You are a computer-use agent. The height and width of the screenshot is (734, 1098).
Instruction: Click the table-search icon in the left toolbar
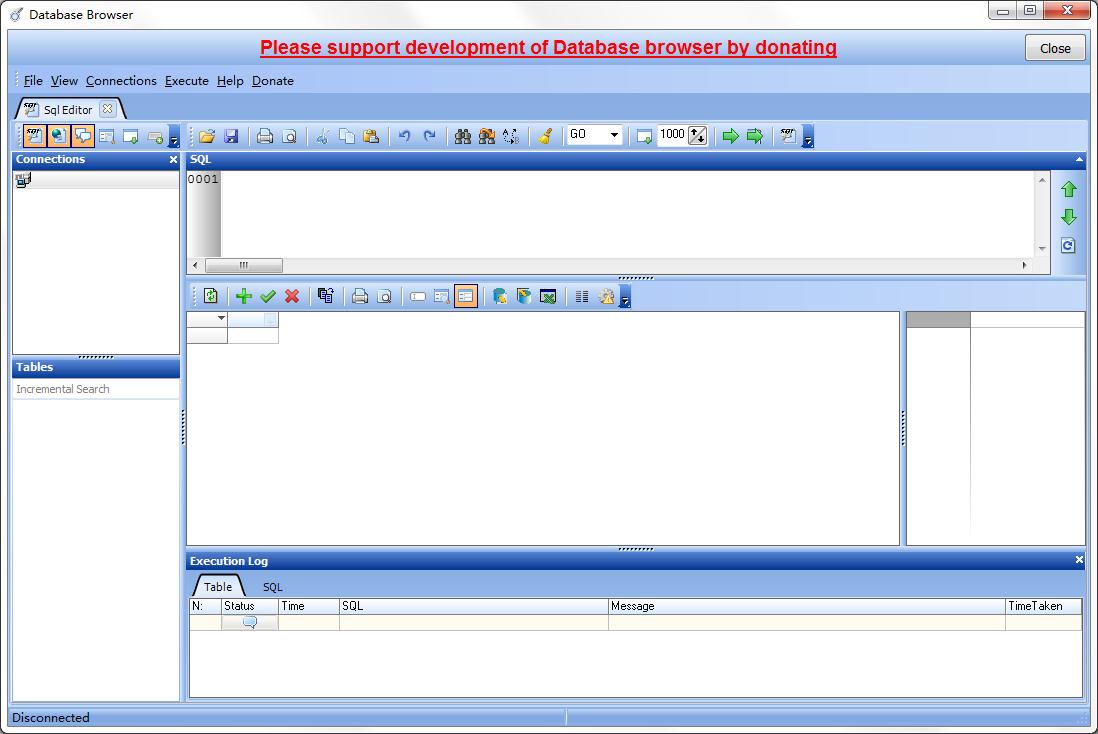point(106,136)
